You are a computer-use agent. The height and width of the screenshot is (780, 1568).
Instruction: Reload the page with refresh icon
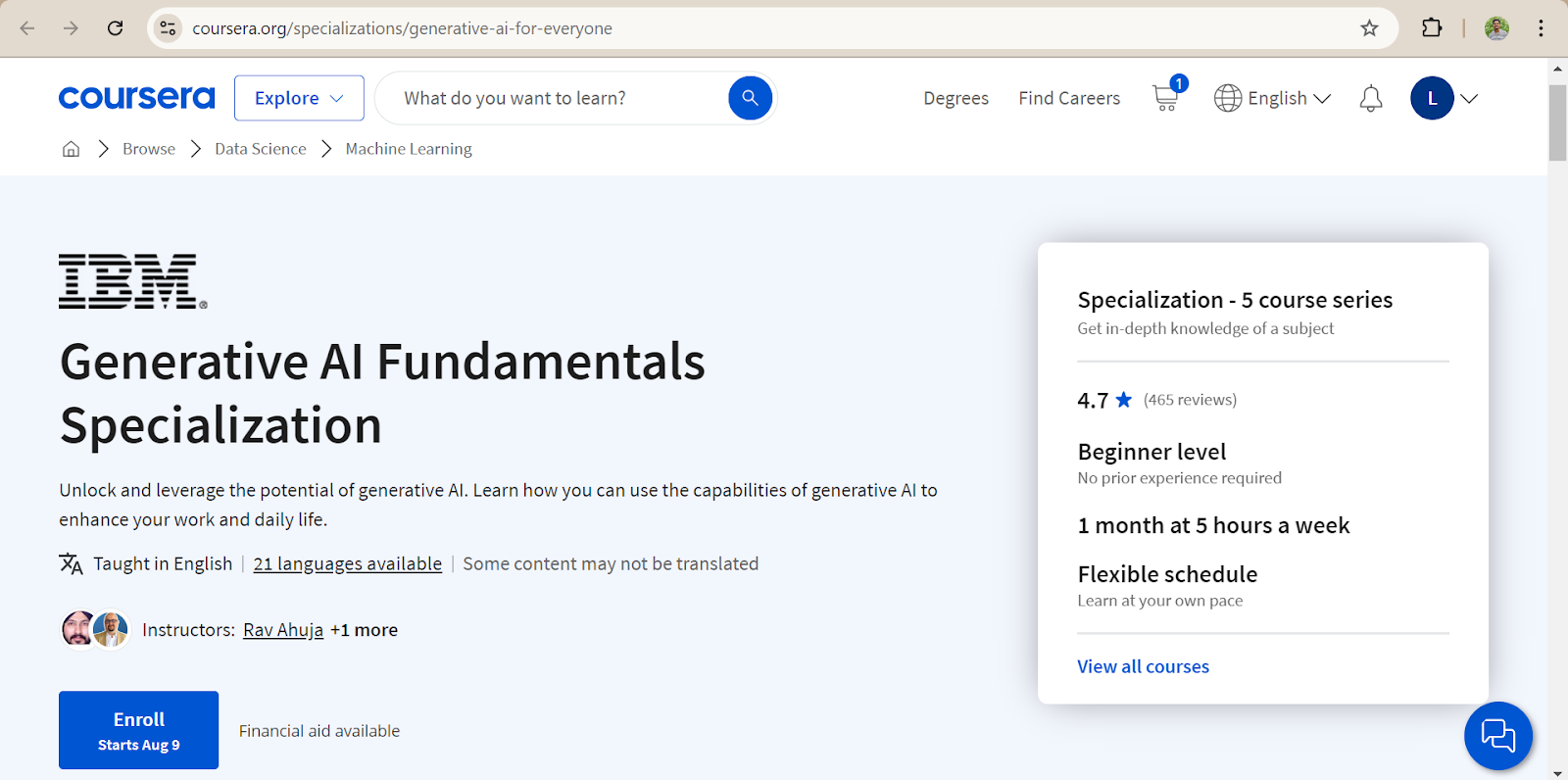pyautogui.click(x=116, y=28)
